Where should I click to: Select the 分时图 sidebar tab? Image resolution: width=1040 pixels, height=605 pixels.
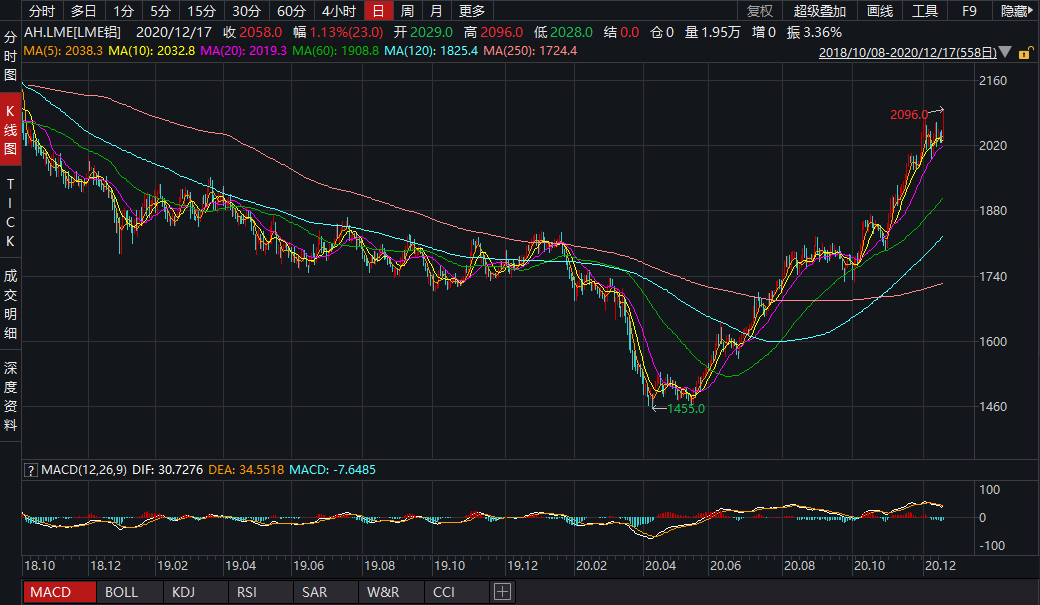(x=10, y=56)
